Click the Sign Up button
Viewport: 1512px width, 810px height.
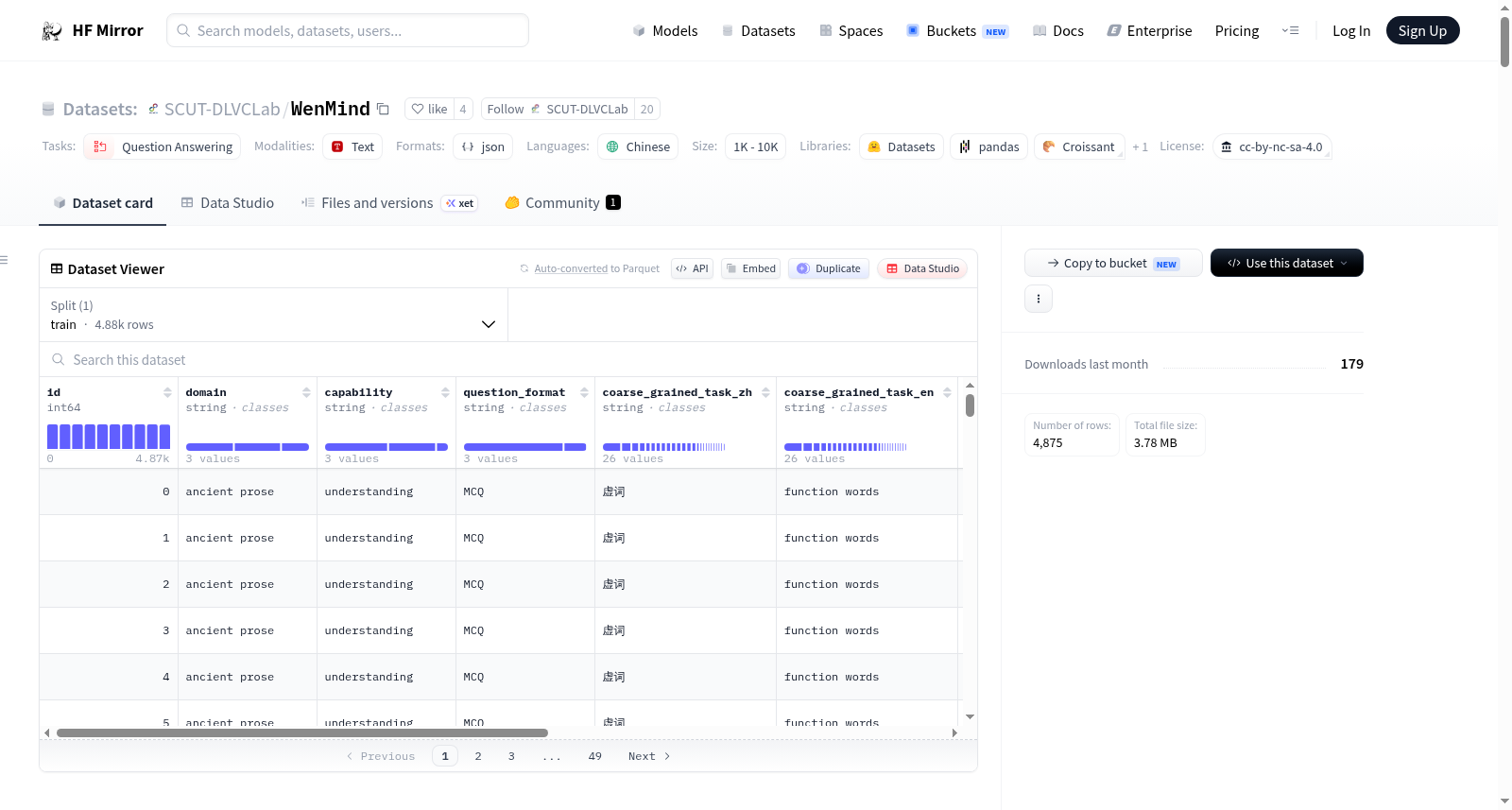1422,30
